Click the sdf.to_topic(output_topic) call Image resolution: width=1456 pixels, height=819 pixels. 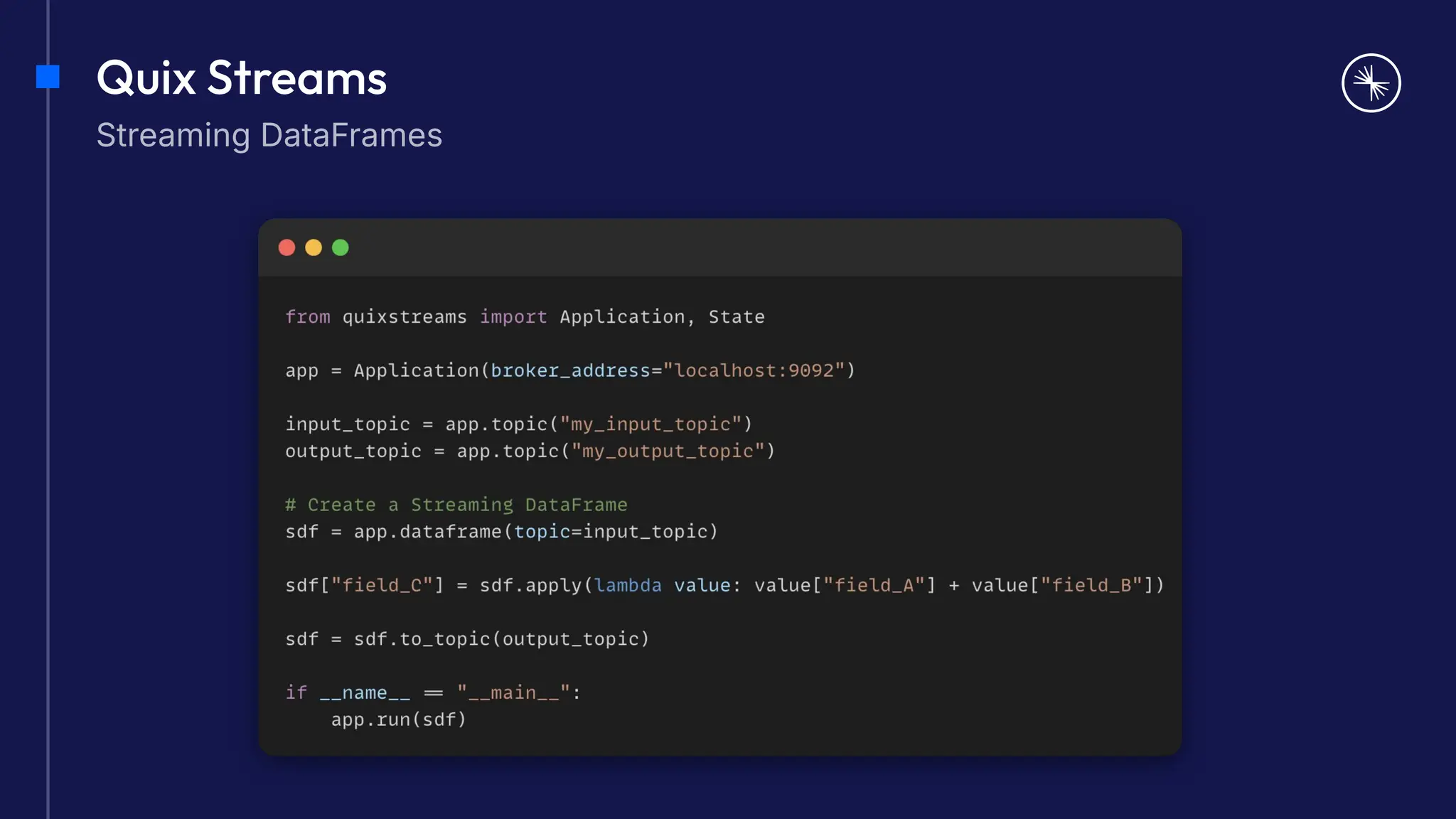(501, 639)
